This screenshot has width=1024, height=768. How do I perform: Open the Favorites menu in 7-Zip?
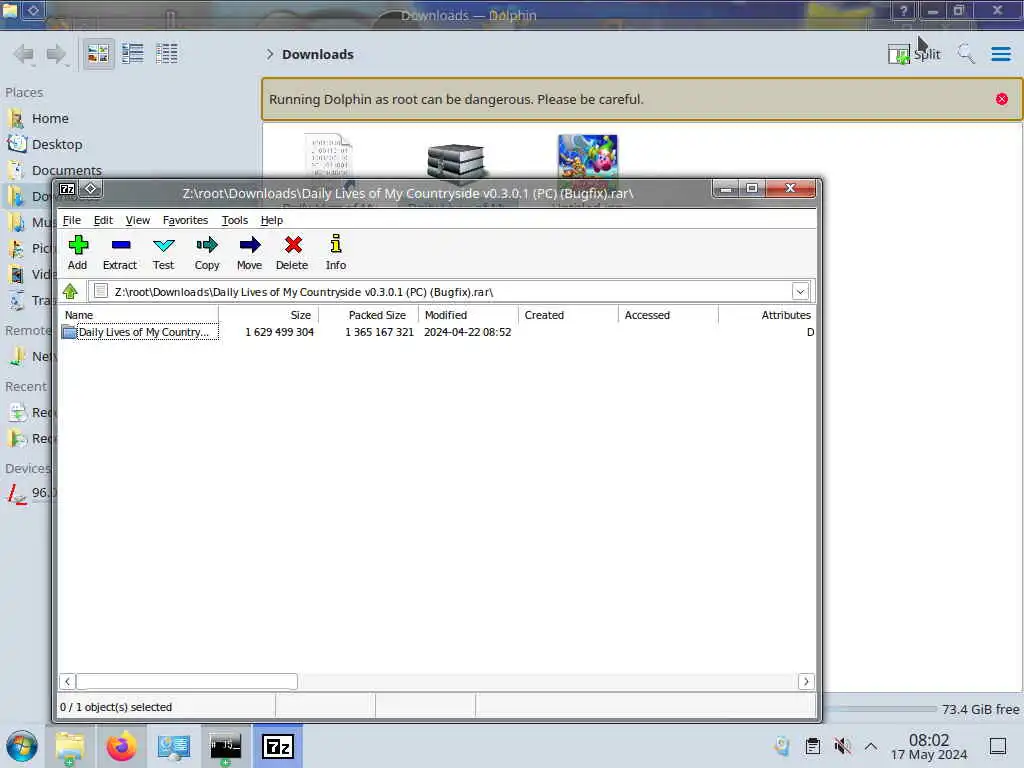tap(185, 220)
